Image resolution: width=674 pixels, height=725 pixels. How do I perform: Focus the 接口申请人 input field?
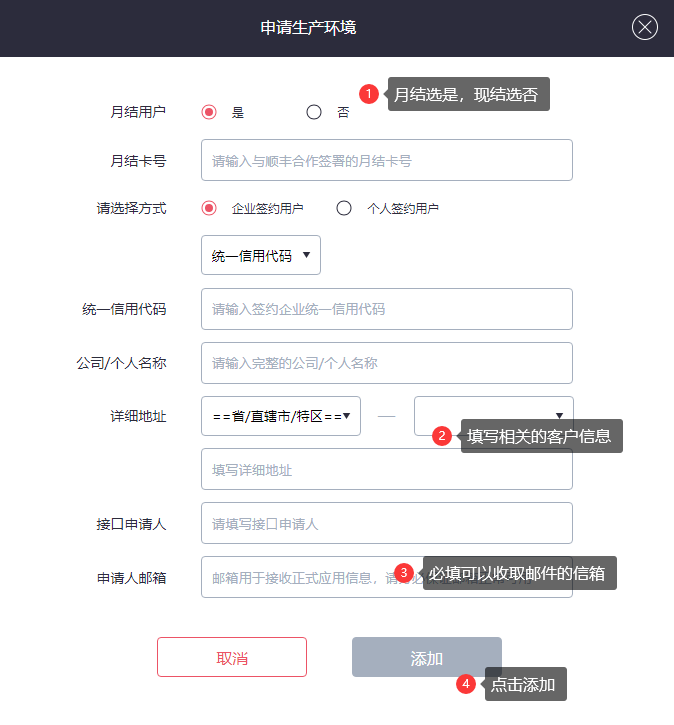click(x=386, y=523)
